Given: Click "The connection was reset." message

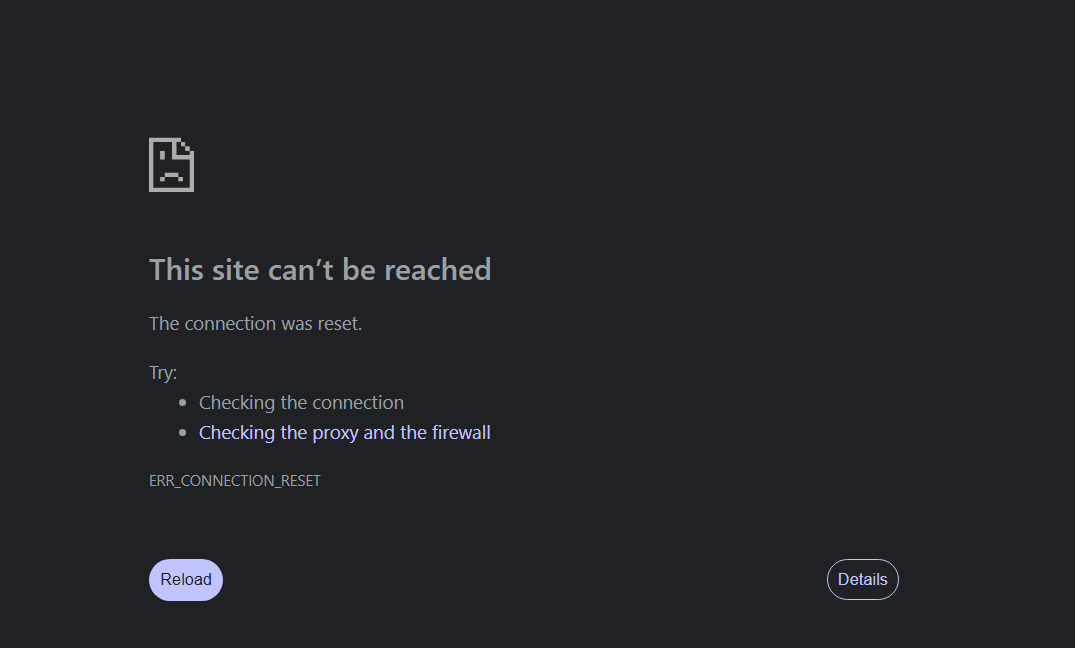Looking at the screenshot, I should click(x=255, y=323).
